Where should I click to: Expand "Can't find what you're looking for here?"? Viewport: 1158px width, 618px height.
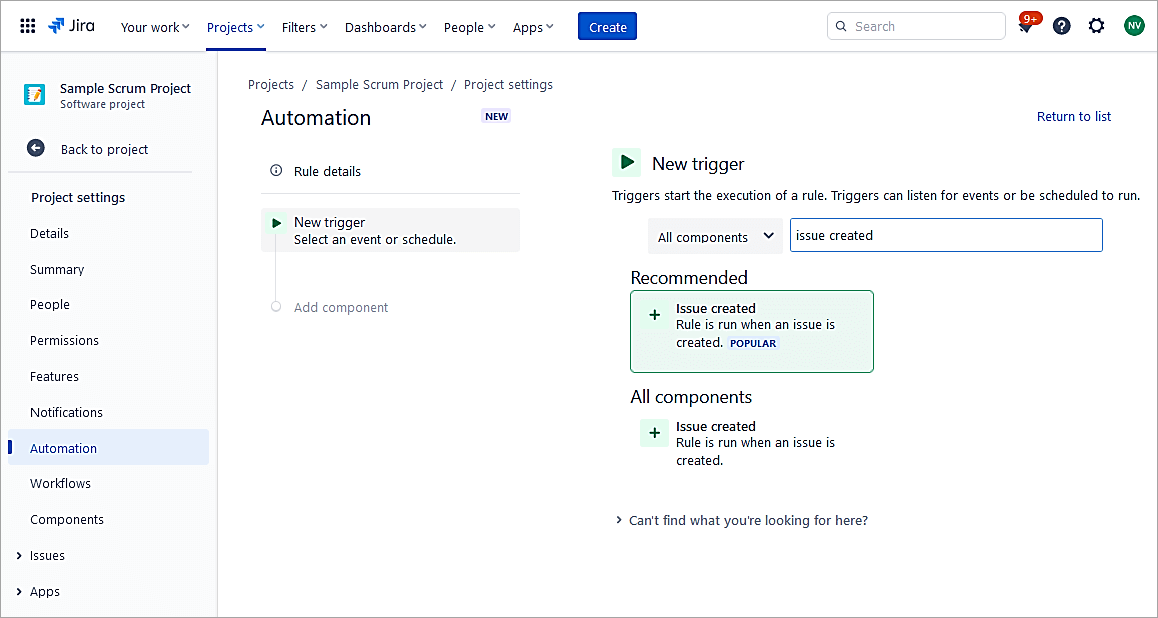[x=741, y=521]
